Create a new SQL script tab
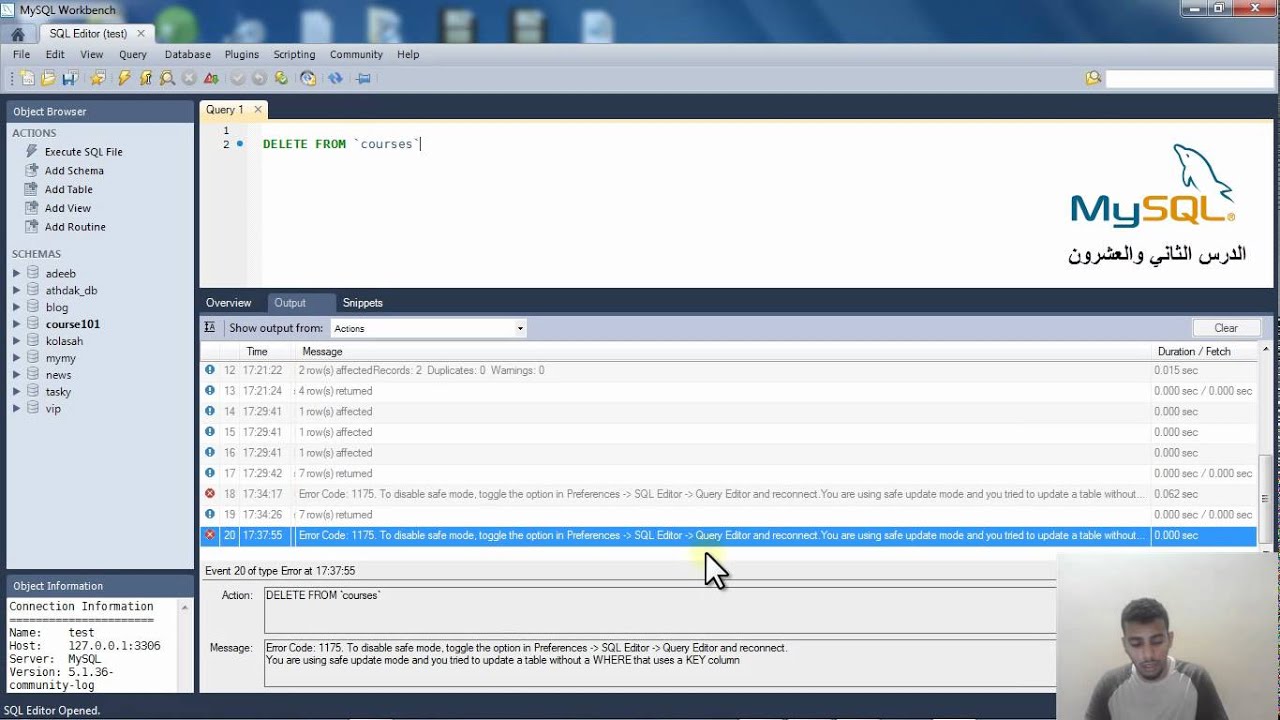The width and height of the screenshot is (1280, 720). tap(27, 78)
